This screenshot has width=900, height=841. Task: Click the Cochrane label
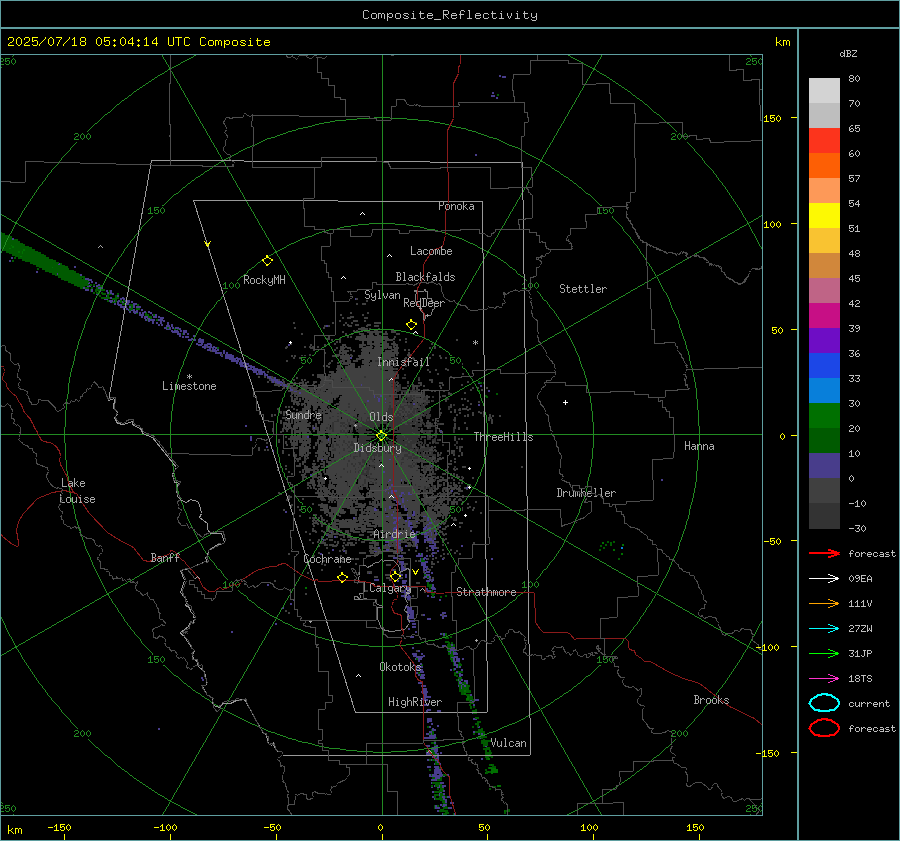click(327, 559)
